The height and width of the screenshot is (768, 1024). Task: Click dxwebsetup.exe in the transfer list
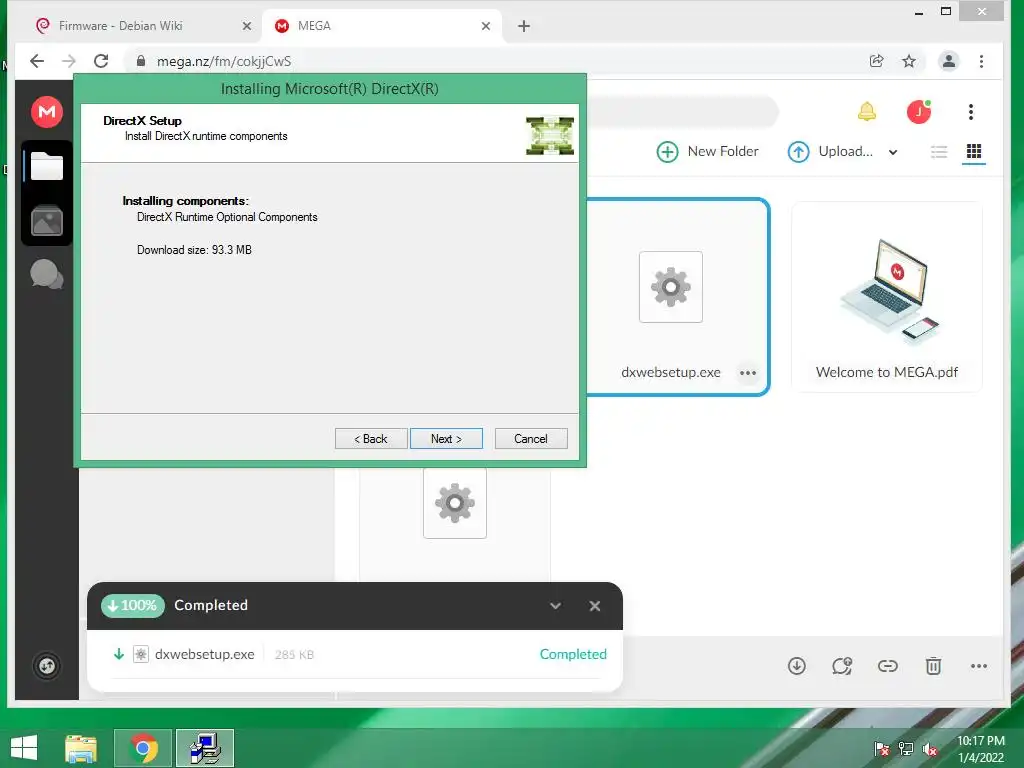[204, 654]
